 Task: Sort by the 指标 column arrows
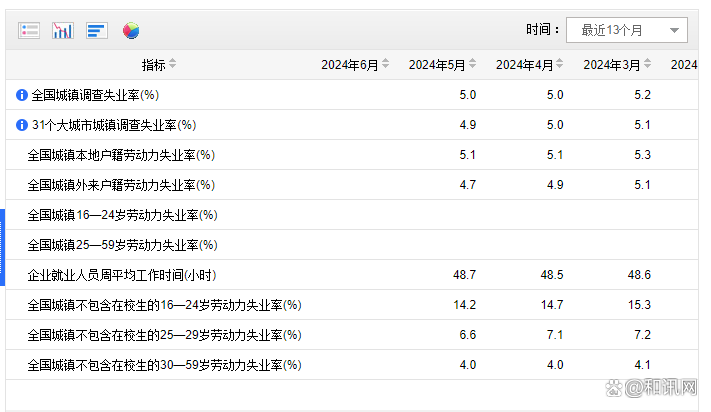172,64
